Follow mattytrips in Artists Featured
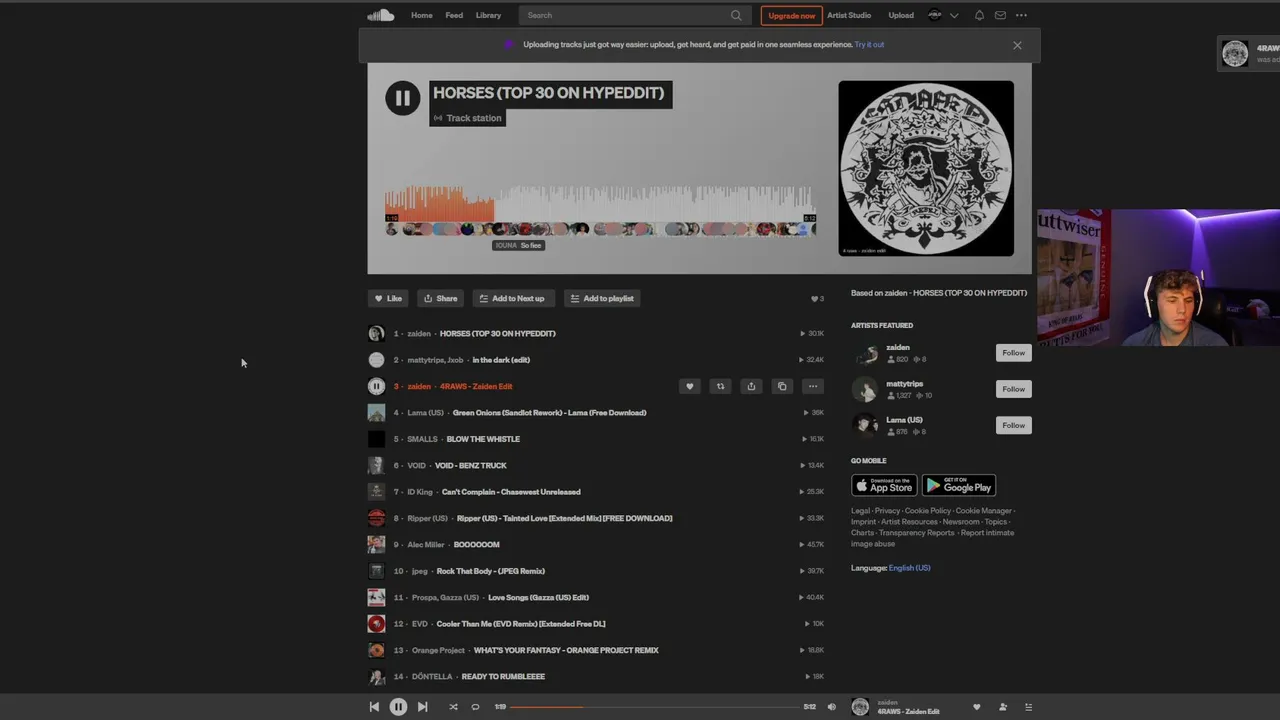 point(1013,389)
